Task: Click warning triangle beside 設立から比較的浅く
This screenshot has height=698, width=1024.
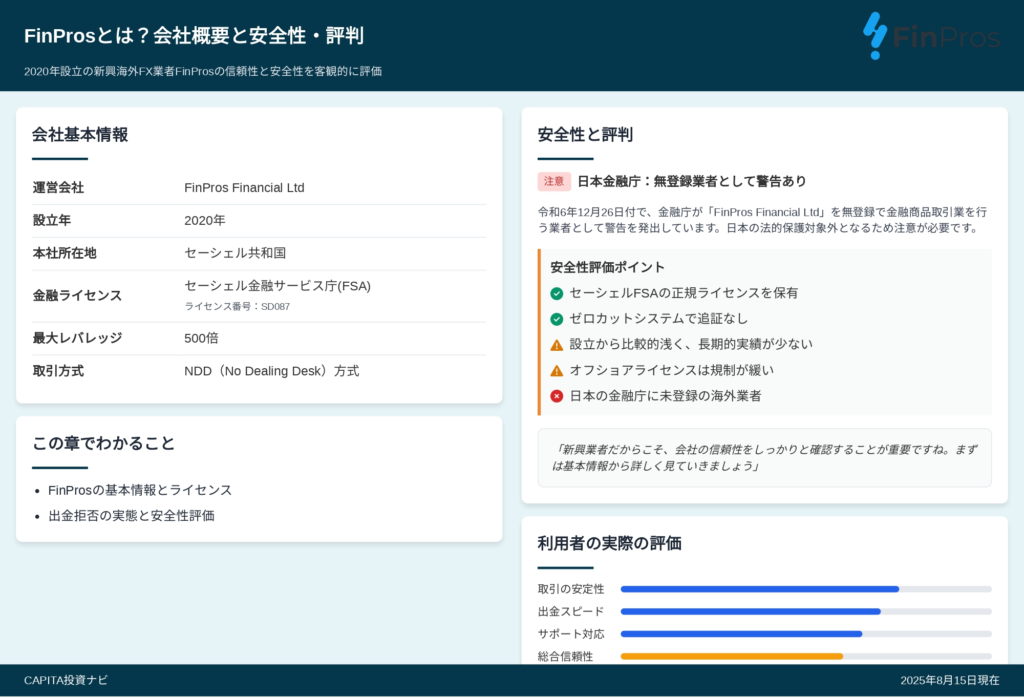Action: (x=556, y=345)
